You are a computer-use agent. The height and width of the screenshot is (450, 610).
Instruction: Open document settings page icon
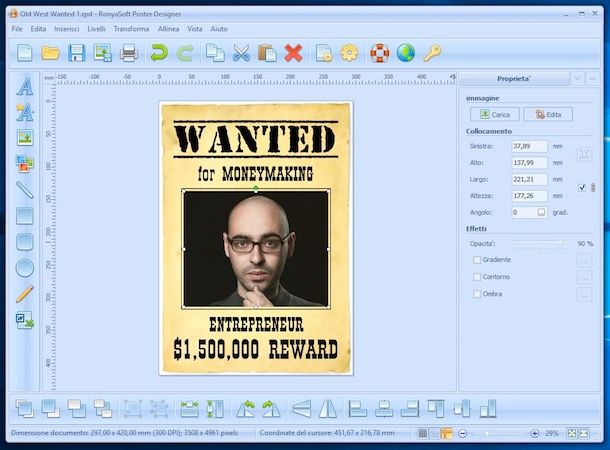click(x=323, y=53)
